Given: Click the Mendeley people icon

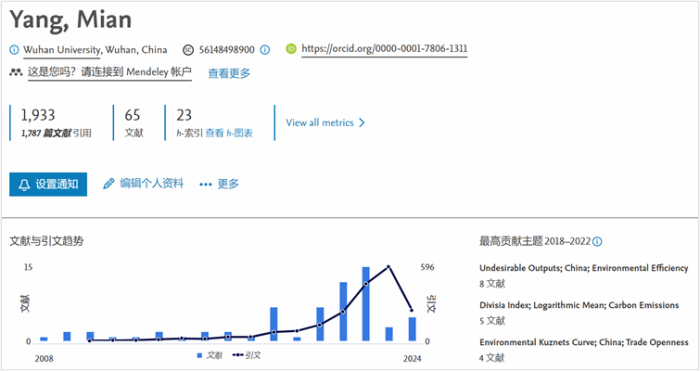Looking at the screenshot, I should pyautogui.click(x=16, y=72).
